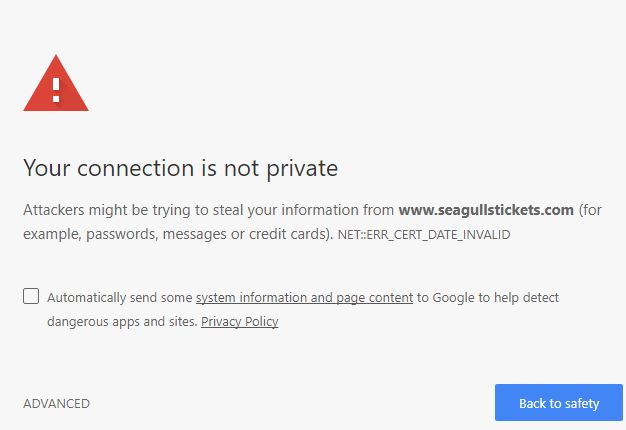Click the word 'private' in the heading

(302, 169)
